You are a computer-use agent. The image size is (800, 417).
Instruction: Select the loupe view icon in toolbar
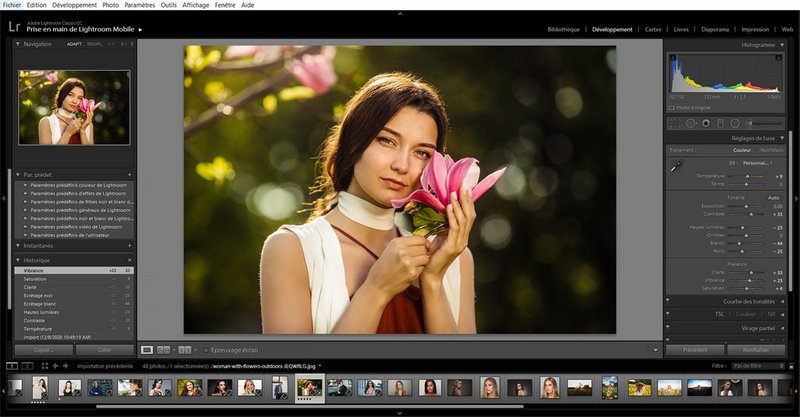point(147,350)
